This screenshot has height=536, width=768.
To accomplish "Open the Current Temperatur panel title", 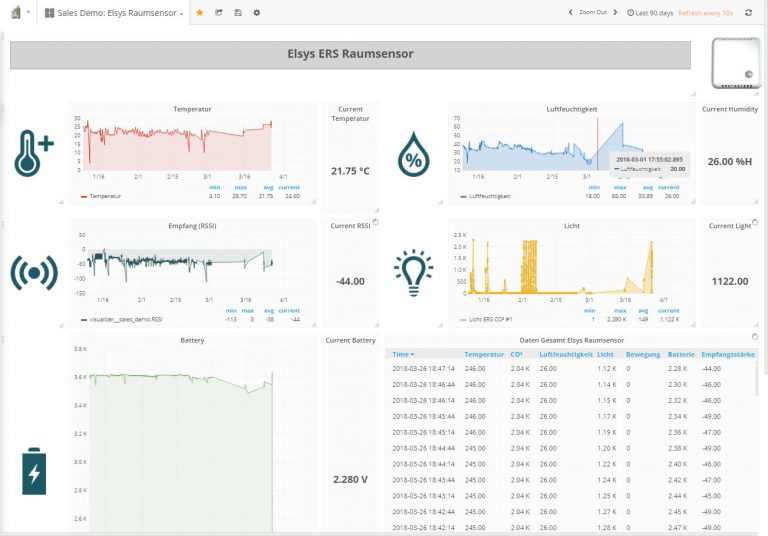I will [x=350, y=114].
